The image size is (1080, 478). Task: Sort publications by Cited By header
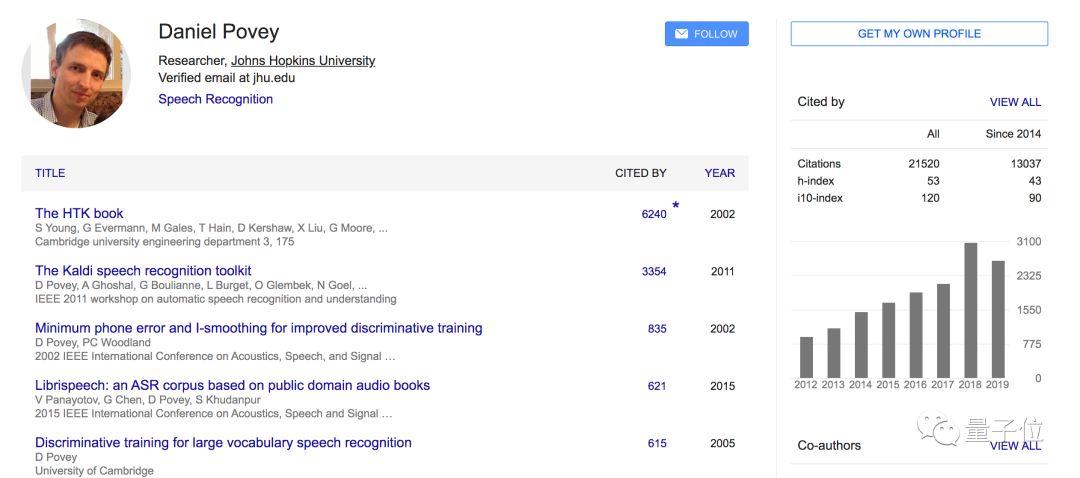[640, 173]
